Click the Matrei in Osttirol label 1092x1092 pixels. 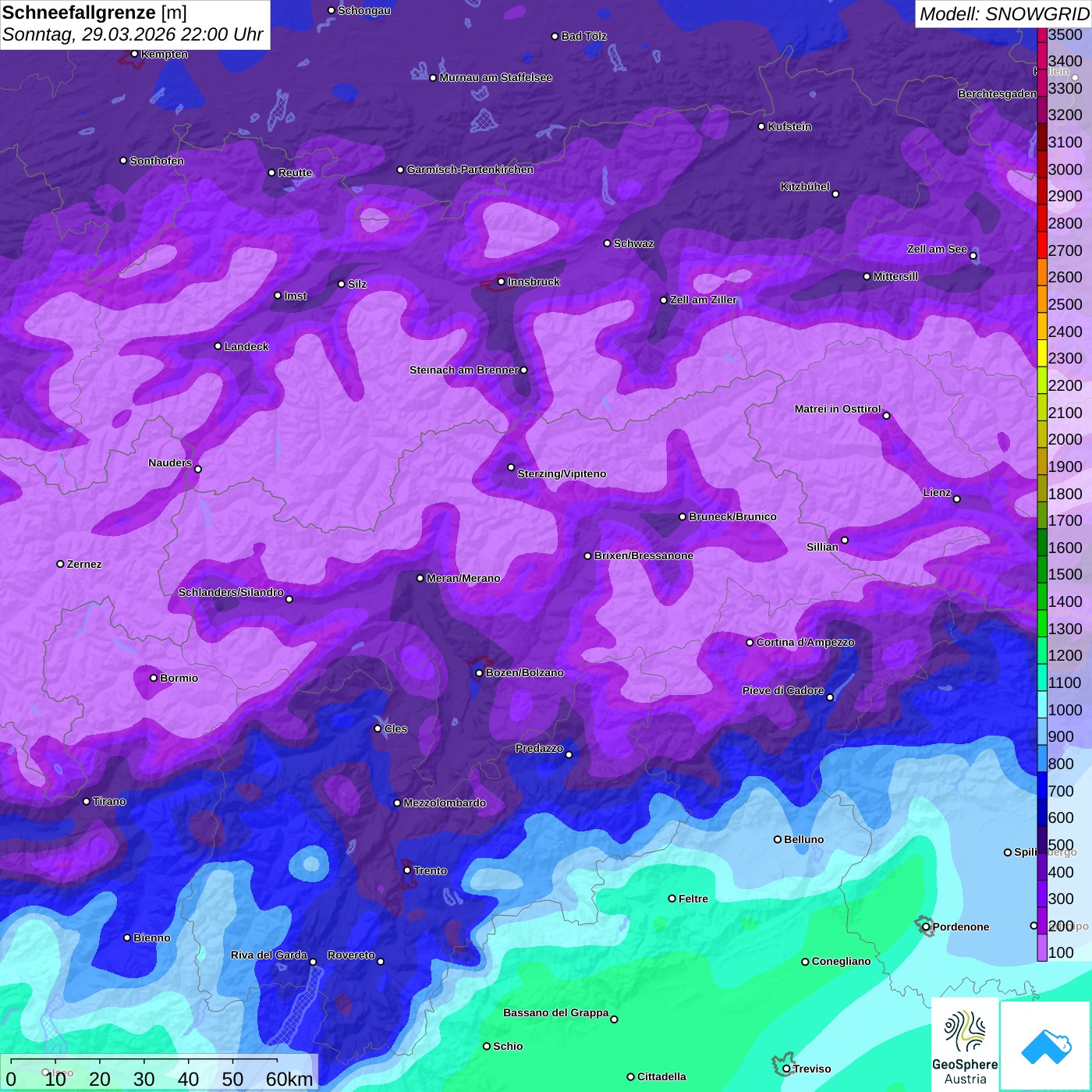pyautogui.click(x=838, y=409)
